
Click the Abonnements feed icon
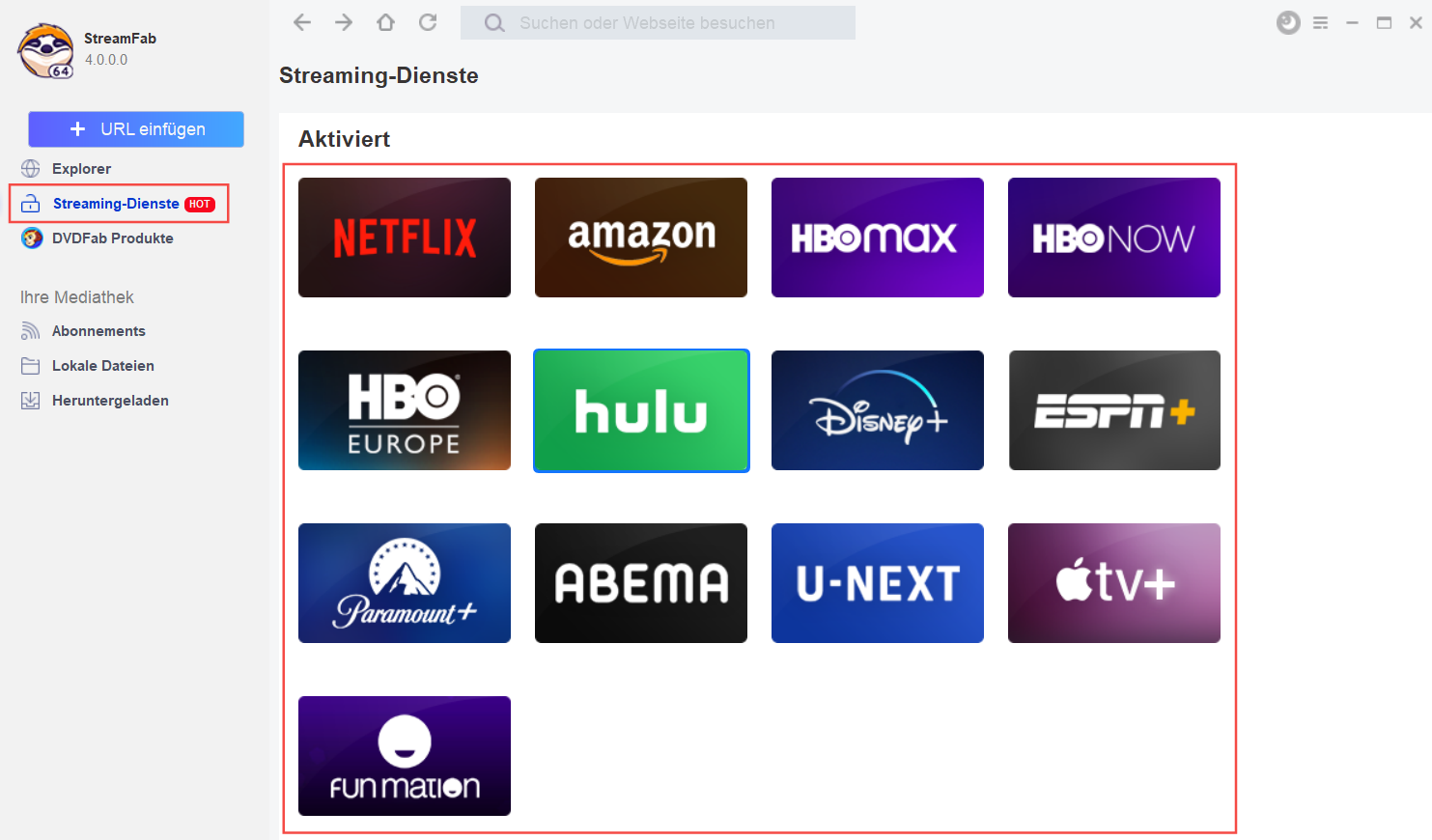pos(31,331)
